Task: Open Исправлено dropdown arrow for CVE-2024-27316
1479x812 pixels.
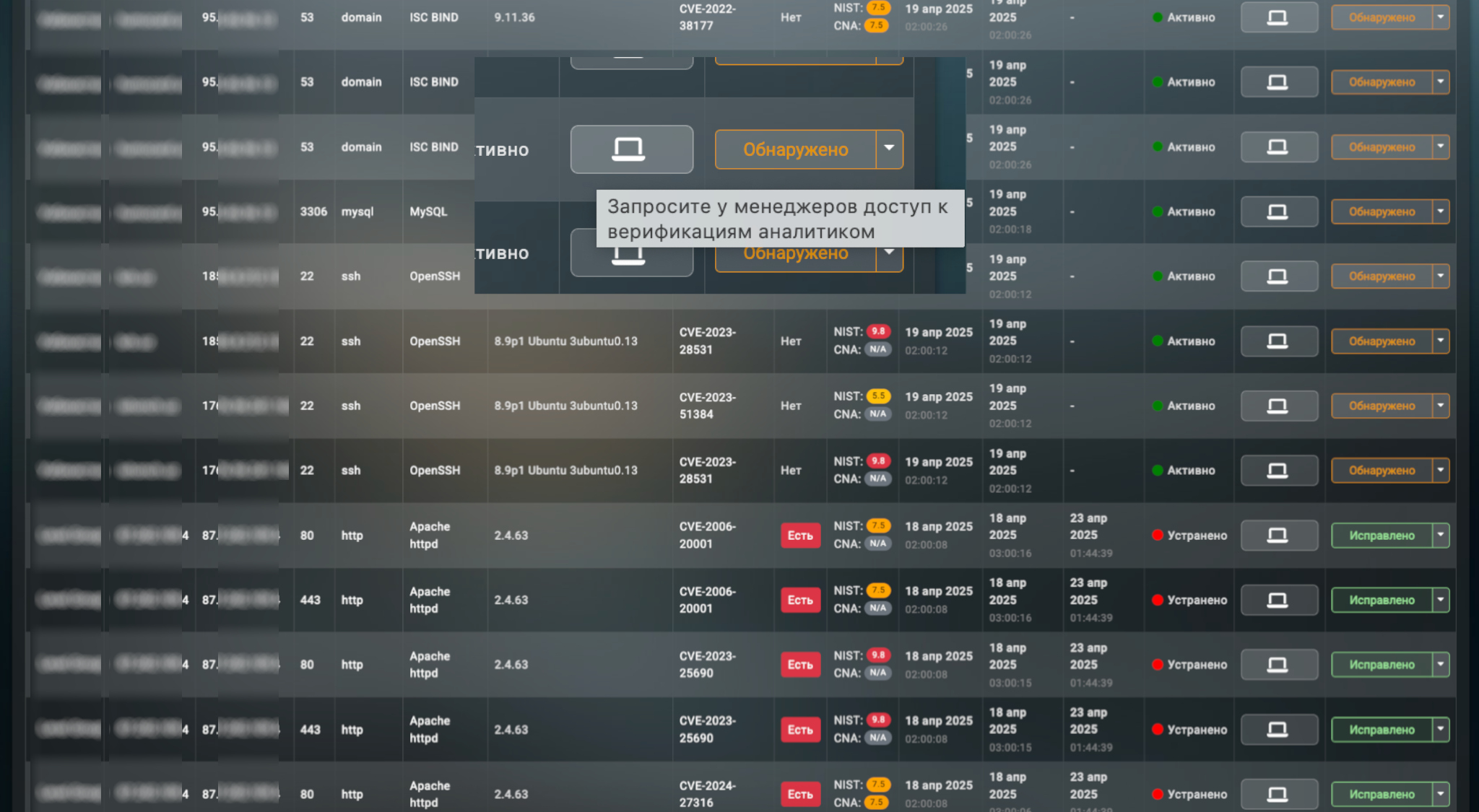Action: [x=1441, y=794]
